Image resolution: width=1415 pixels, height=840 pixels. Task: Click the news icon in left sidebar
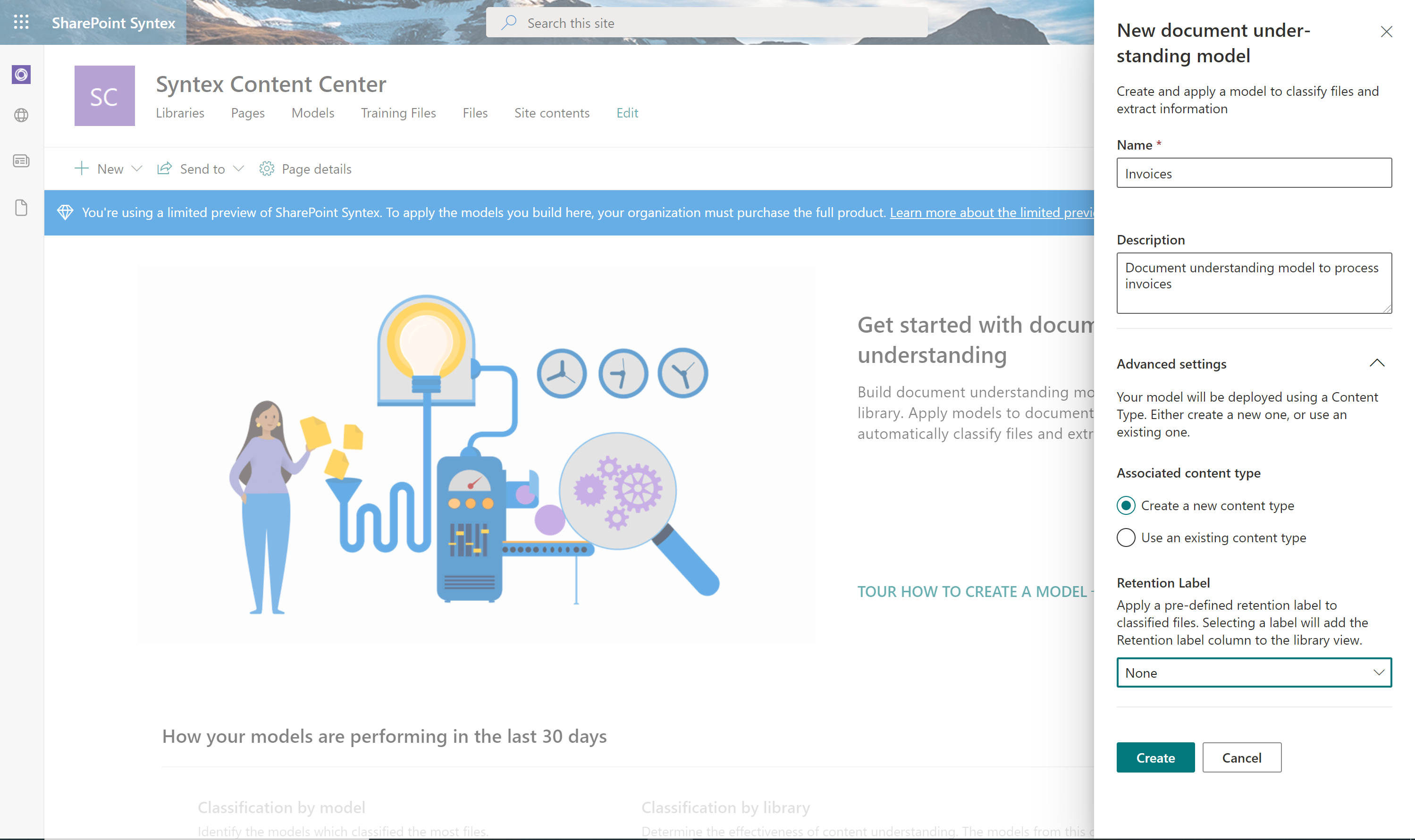point(21,161)
